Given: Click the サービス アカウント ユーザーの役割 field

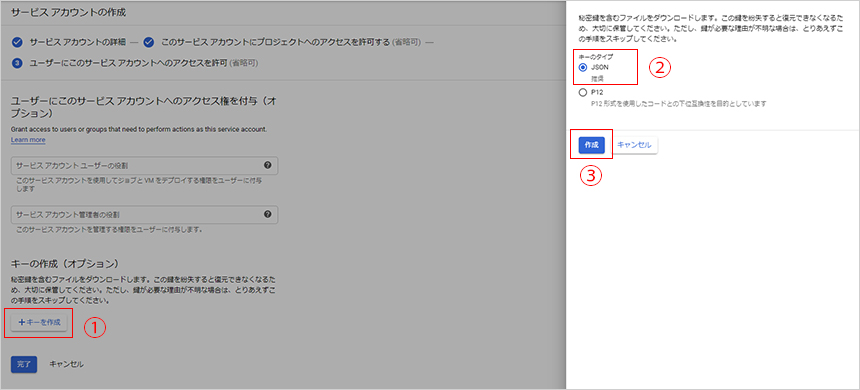Looking at the screenshot, I should pos(144,165).
